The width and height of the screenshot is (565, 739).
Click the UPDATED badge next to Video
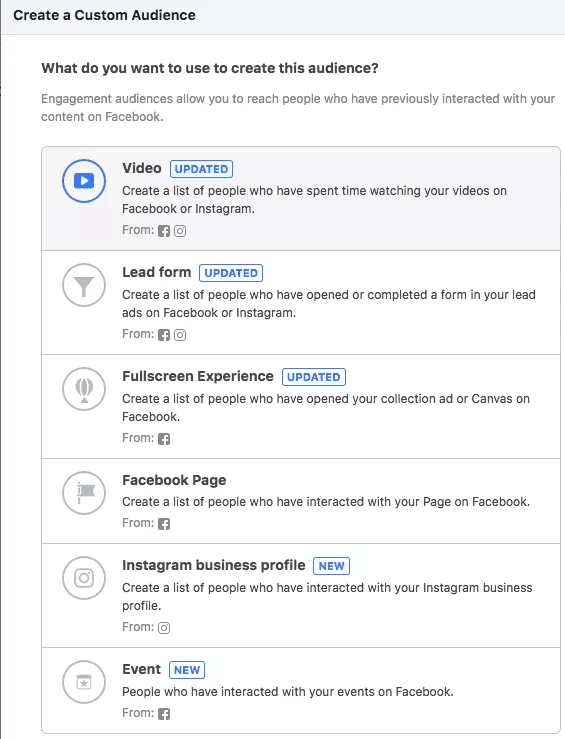click(201, 169)
